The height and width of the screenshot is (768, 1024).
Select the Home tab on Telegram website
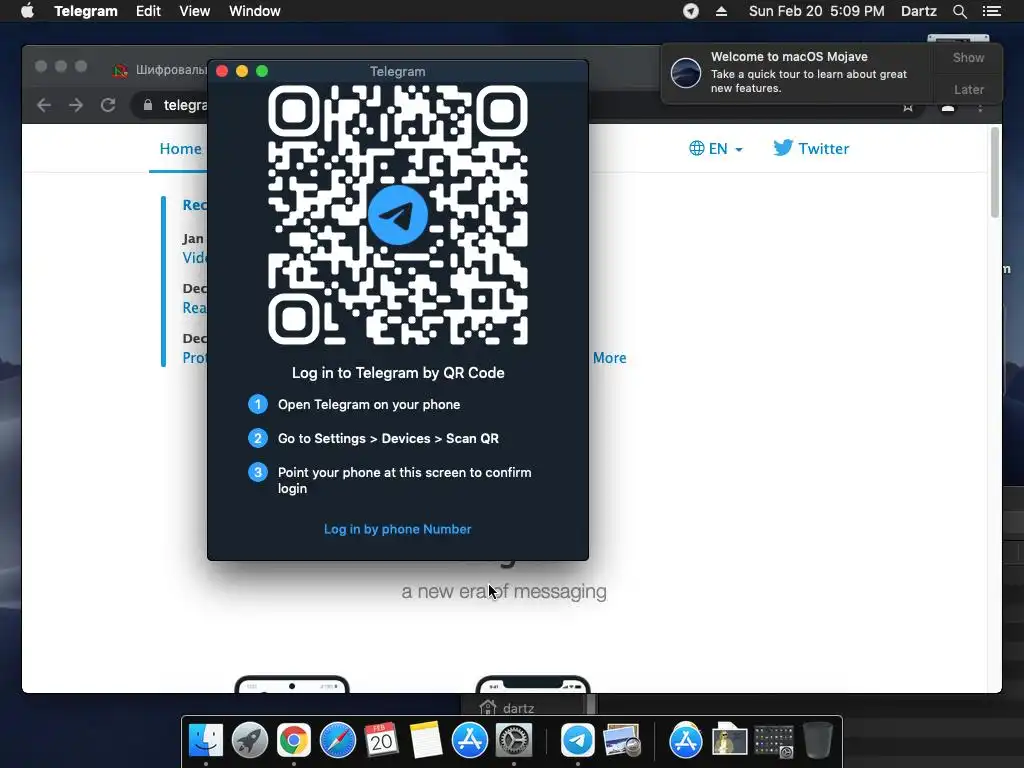pos(180,148)
